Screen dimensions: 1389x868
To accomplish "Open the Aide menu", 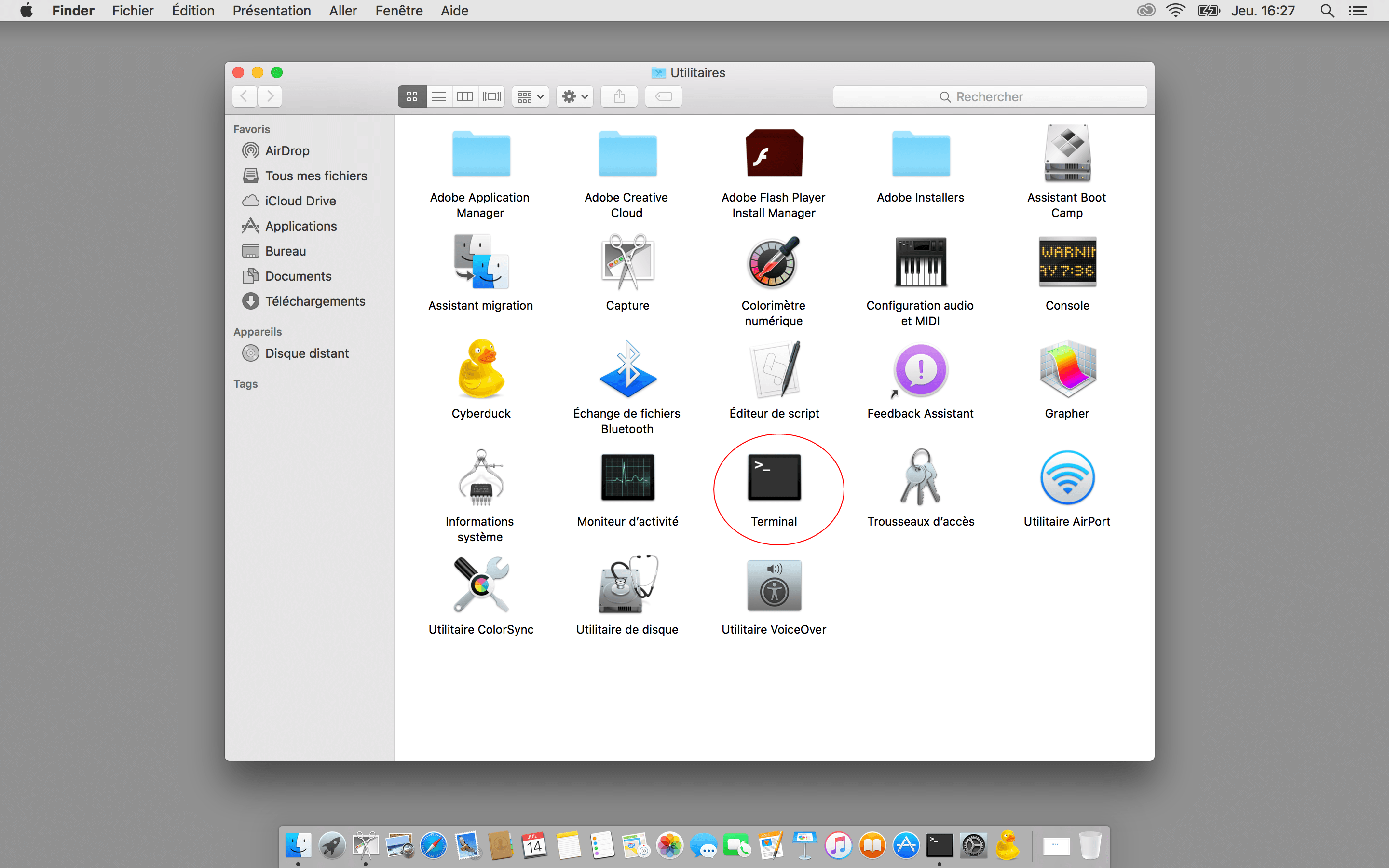I will 454,10.
